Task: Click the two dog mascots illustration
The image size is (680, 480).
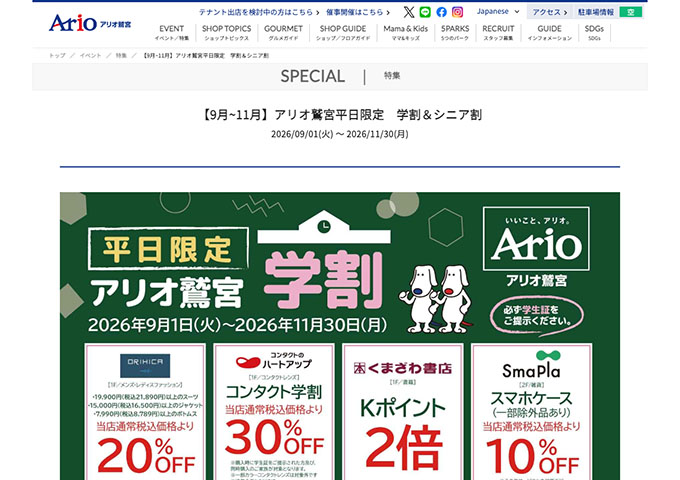Action: point(435,299)
